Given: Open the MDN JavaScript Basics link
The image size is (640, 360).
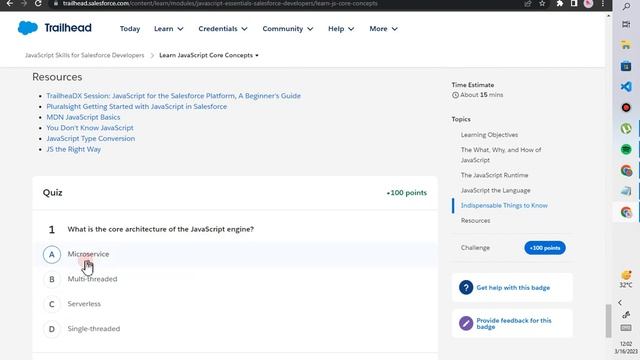Looking at the screenshot, I should 83,117.
